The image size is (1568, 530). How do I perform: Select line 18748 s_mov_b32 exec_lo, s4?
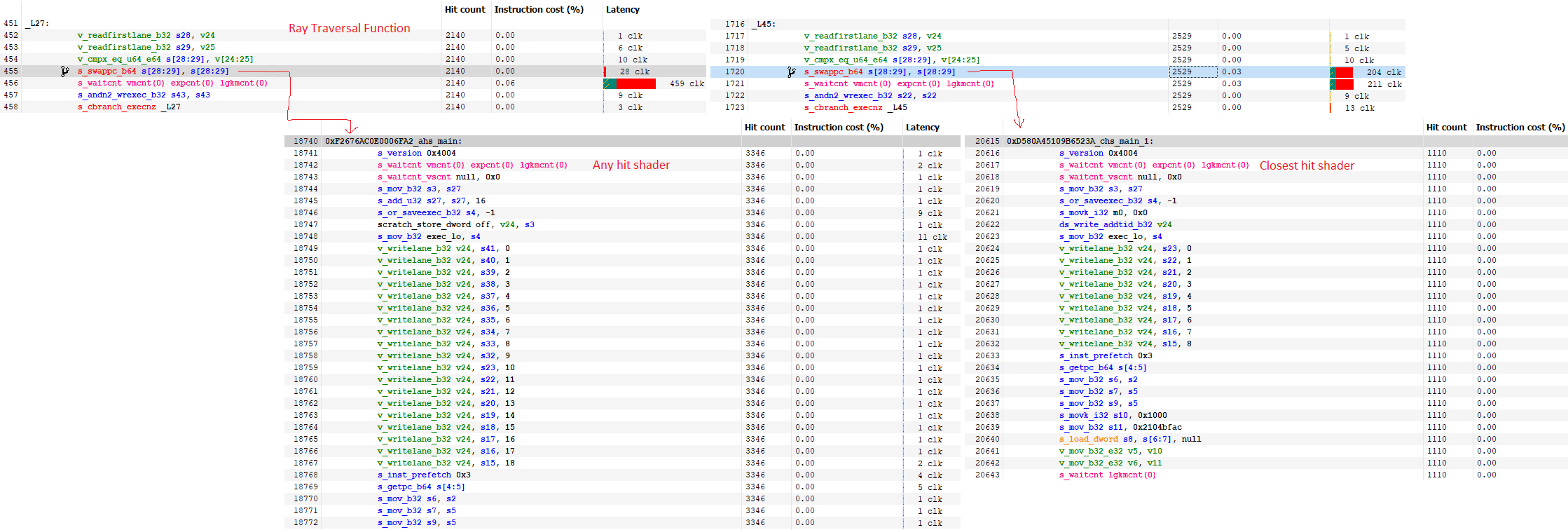(429, 236)
